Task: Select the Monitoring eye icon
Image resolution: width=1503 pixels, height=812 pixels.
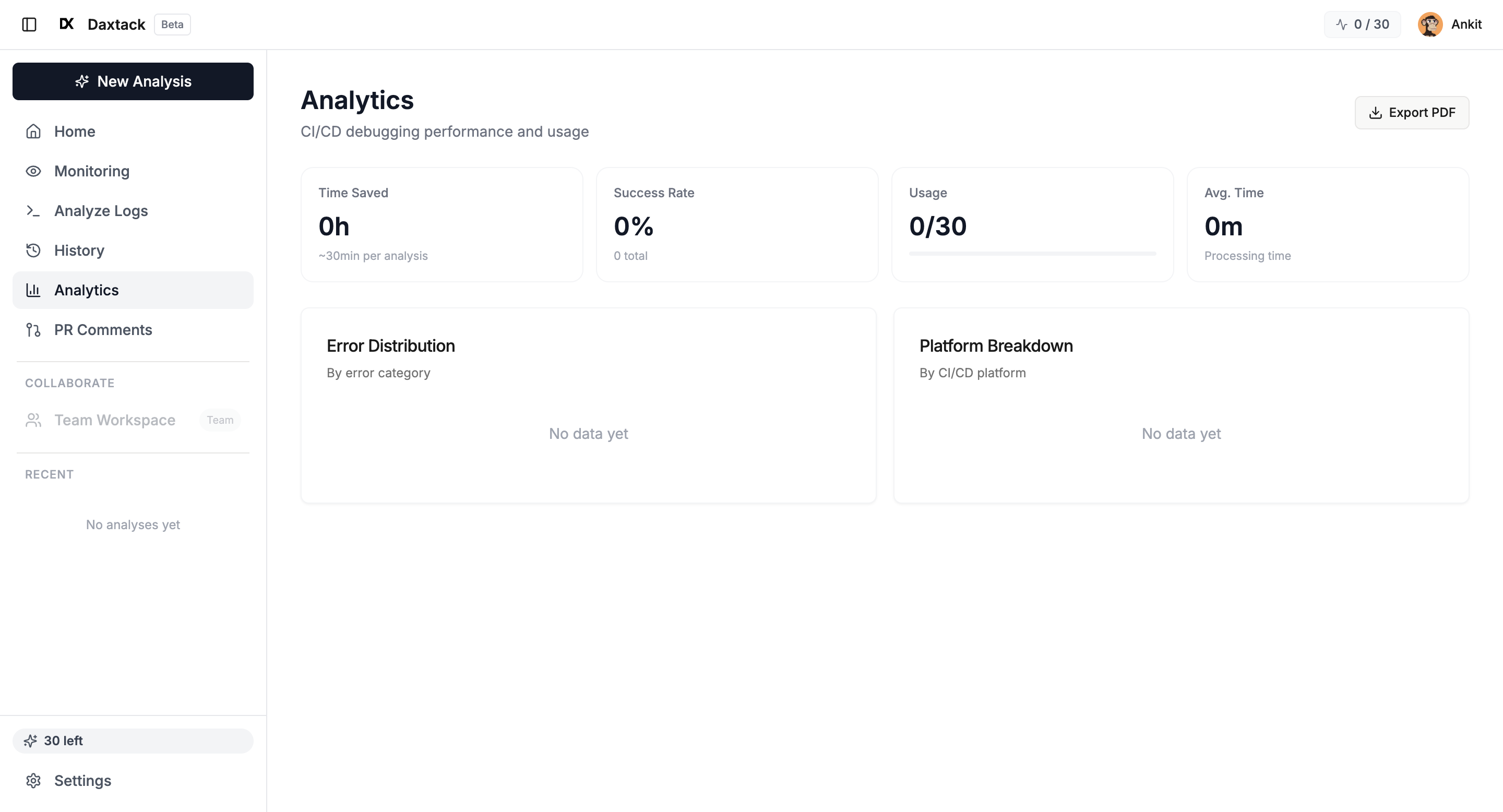Action: click(33, 171)
